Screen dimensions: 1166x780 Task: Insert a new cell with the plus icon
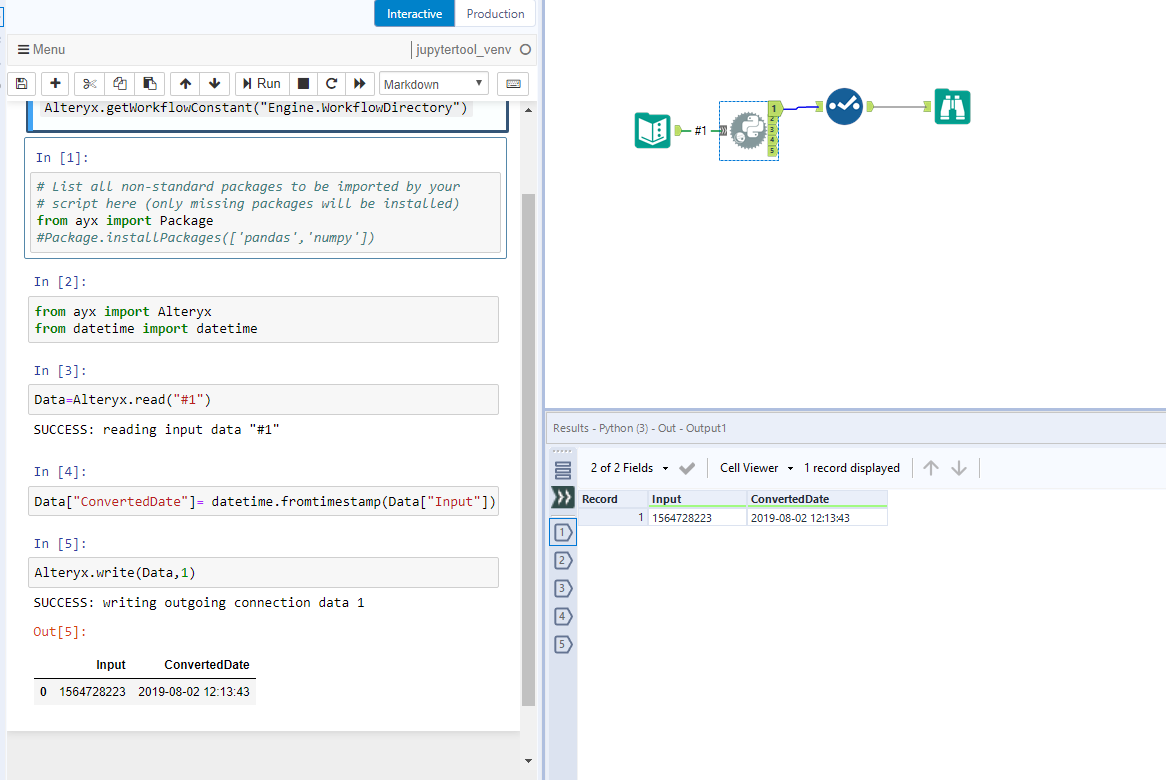pyautogui.click(x=55, y=83)
